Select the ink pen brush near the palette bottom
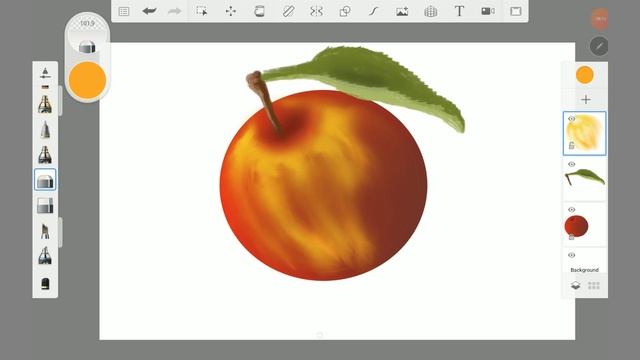The image size is (640, 360). click(x=45, y=256)
